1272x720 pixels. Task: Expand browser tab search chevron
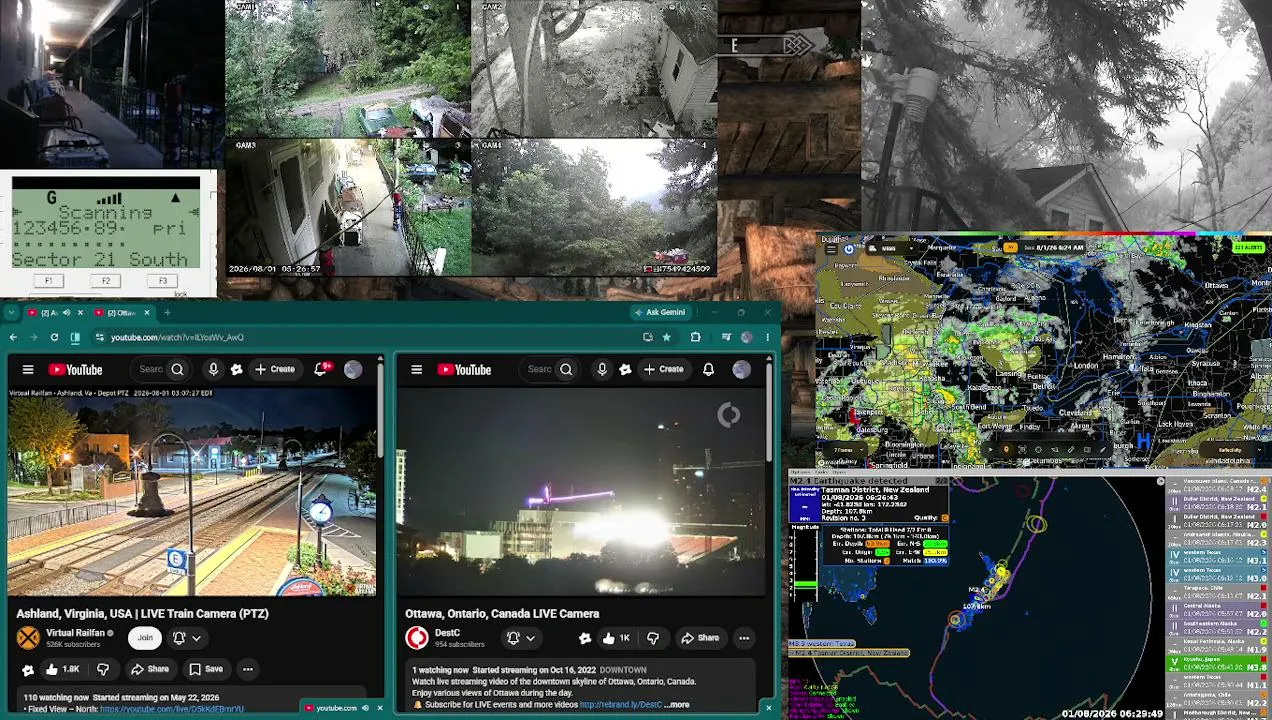[11, 313]
